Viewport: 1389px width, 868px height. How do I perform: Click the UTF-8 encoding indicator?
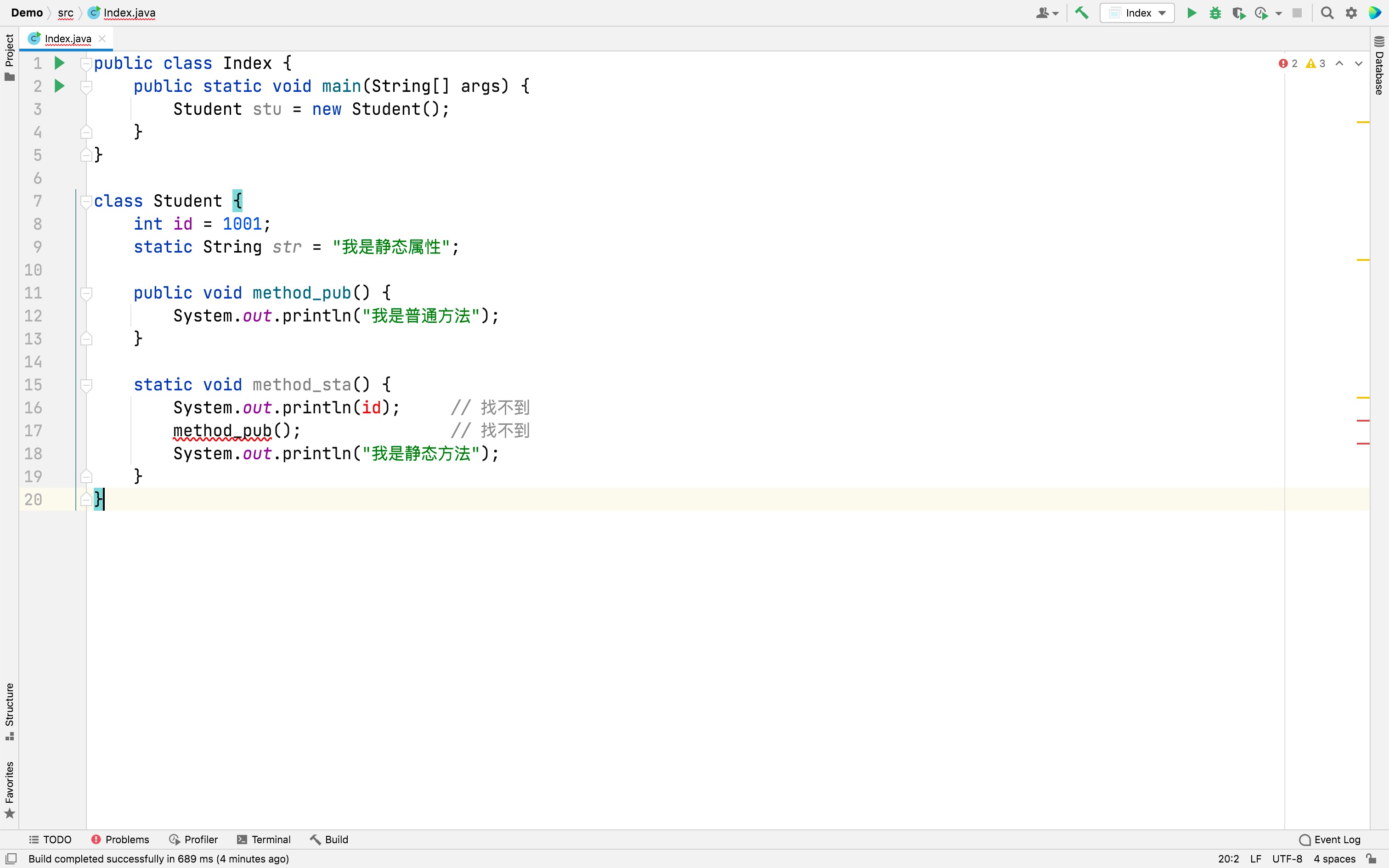[1287, 859]
